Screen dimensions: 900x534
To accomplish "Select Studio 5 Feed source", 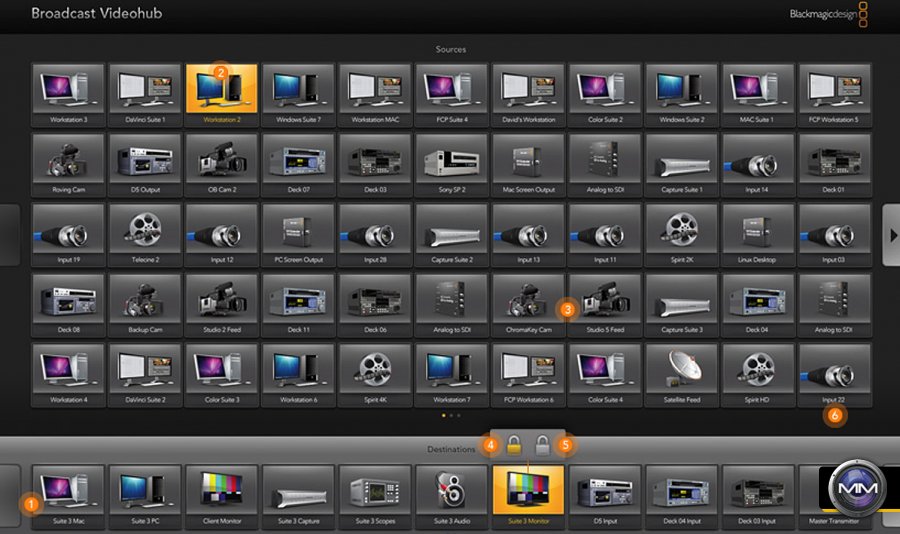I will (x=605, y=305).
